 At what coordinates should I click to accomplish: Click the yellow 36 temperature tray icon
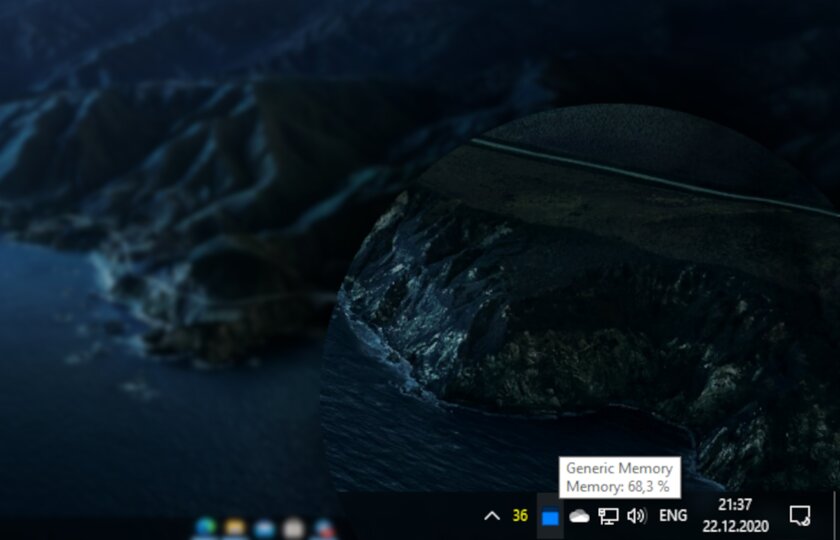tap(520, 516)
